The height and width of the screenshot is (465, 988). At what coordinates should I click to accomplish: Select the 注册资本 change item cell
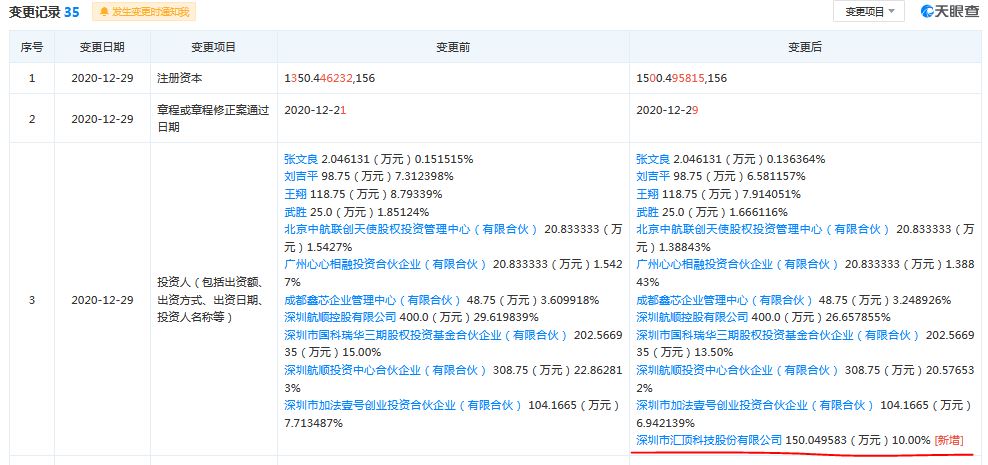click(x=214, y=79)
